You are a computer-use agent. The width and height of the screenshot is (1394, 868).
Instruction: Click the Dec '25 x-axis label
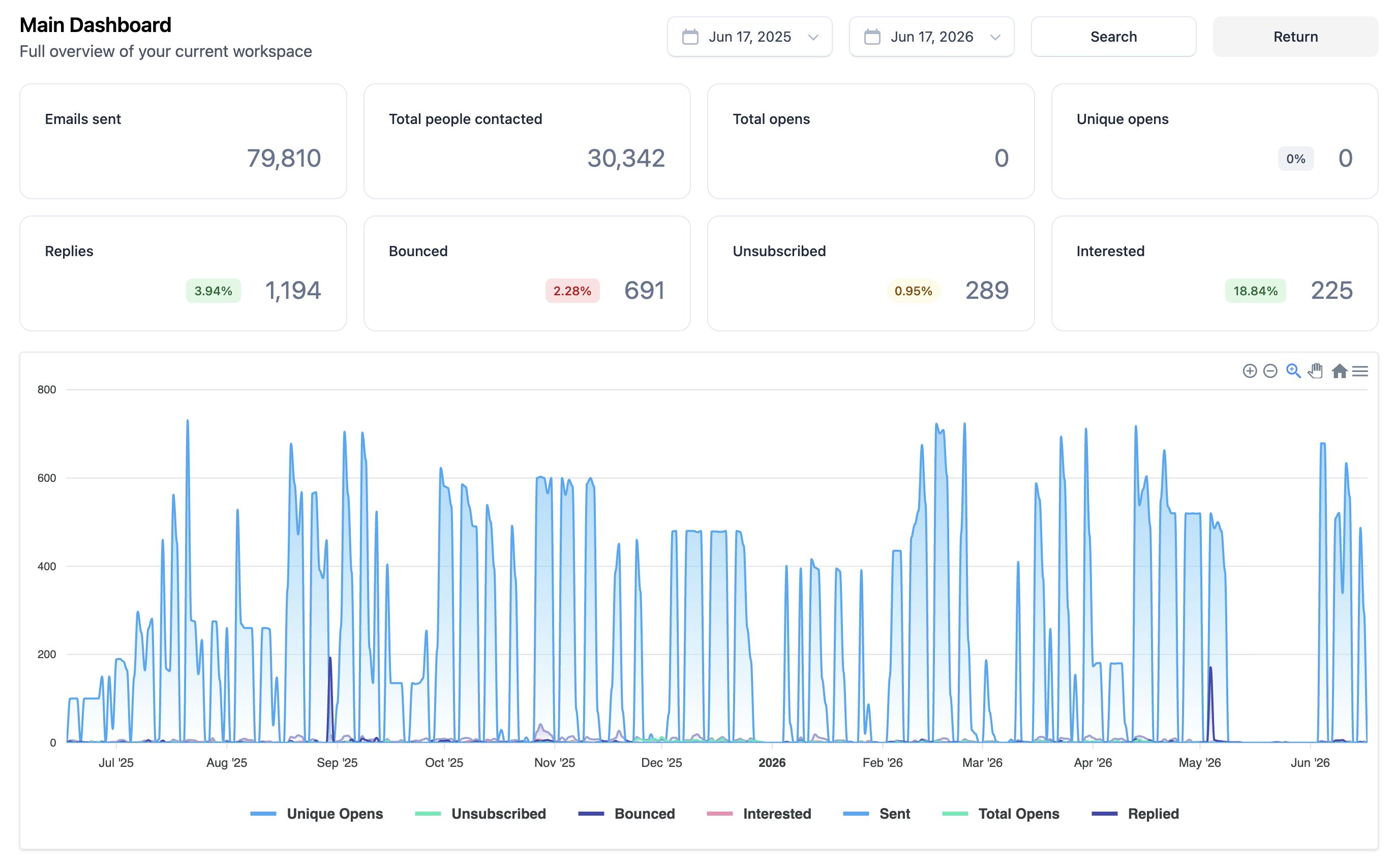661,762
